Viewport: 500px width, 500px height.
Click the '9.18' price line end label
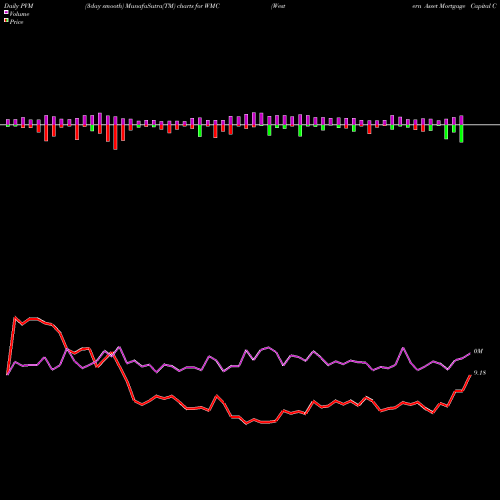pyautogui.click(x=480, y=373)
